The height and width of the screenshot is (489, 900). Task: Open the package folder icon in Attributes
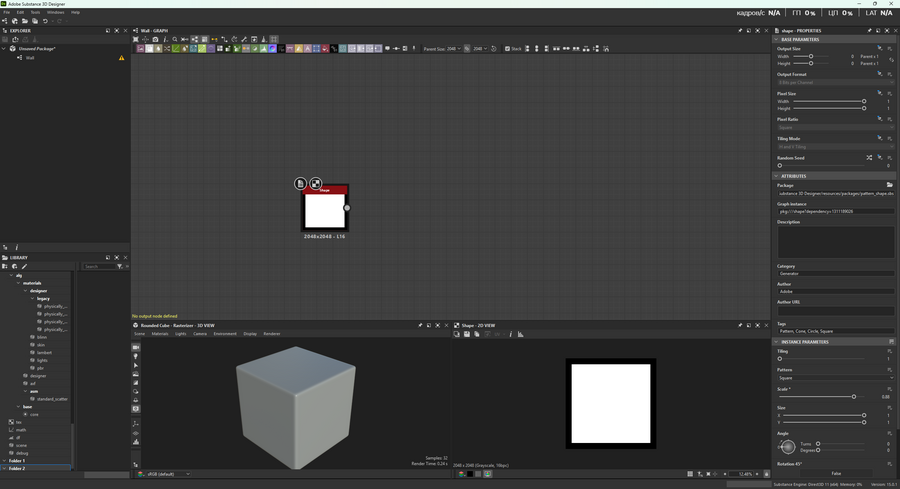[x=889, y=185]
